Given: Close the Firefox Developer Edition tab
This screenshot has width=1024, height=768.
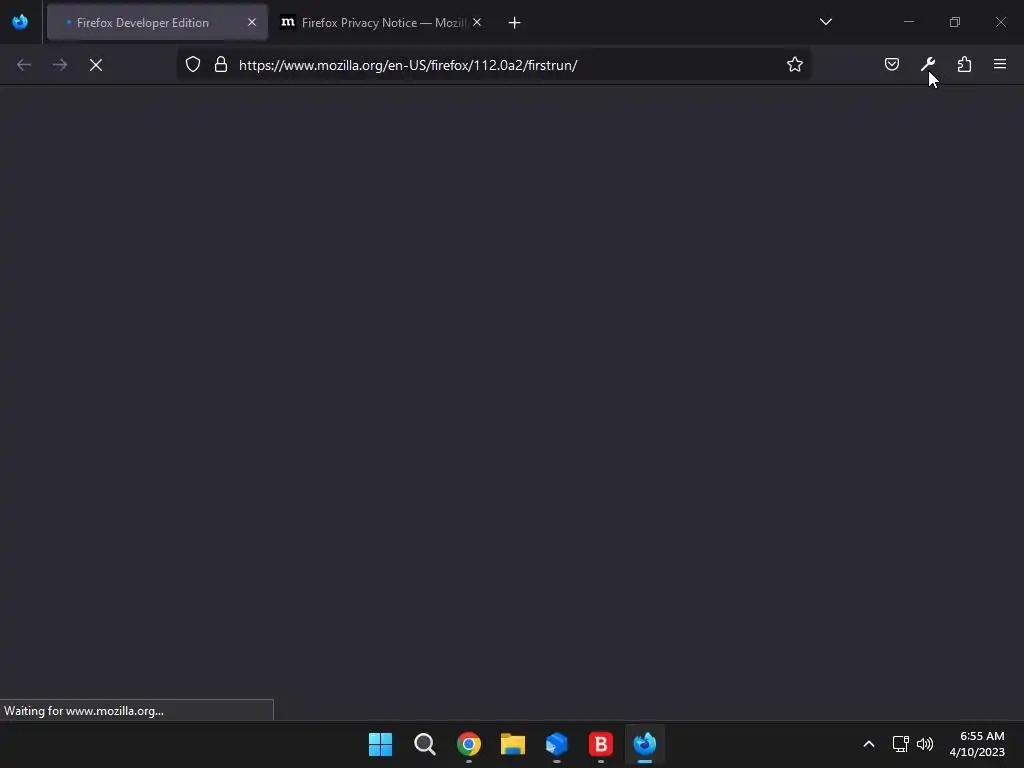Looking at the screenshot, I should (252, 22).
